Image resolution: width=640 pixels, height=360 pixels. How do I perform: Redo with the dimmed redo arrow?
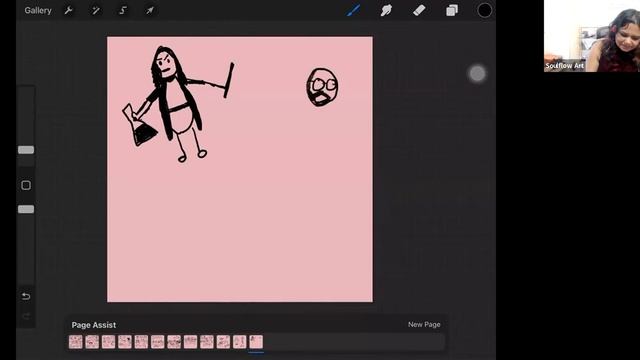(26, 316)
